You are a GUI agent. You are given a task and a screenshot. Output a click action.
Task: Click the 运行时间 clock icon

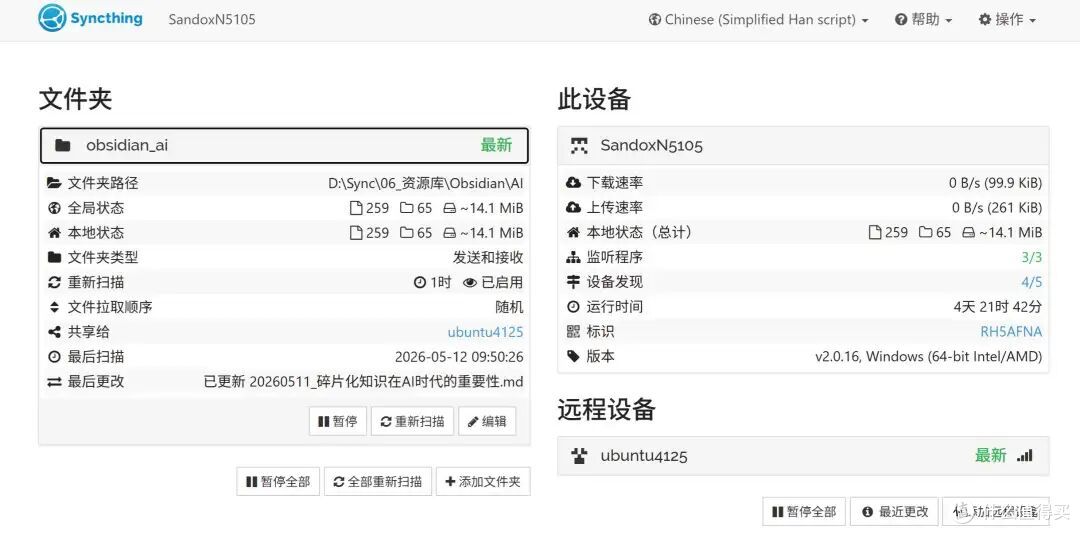pyautogui.click(x=573, y=307)
